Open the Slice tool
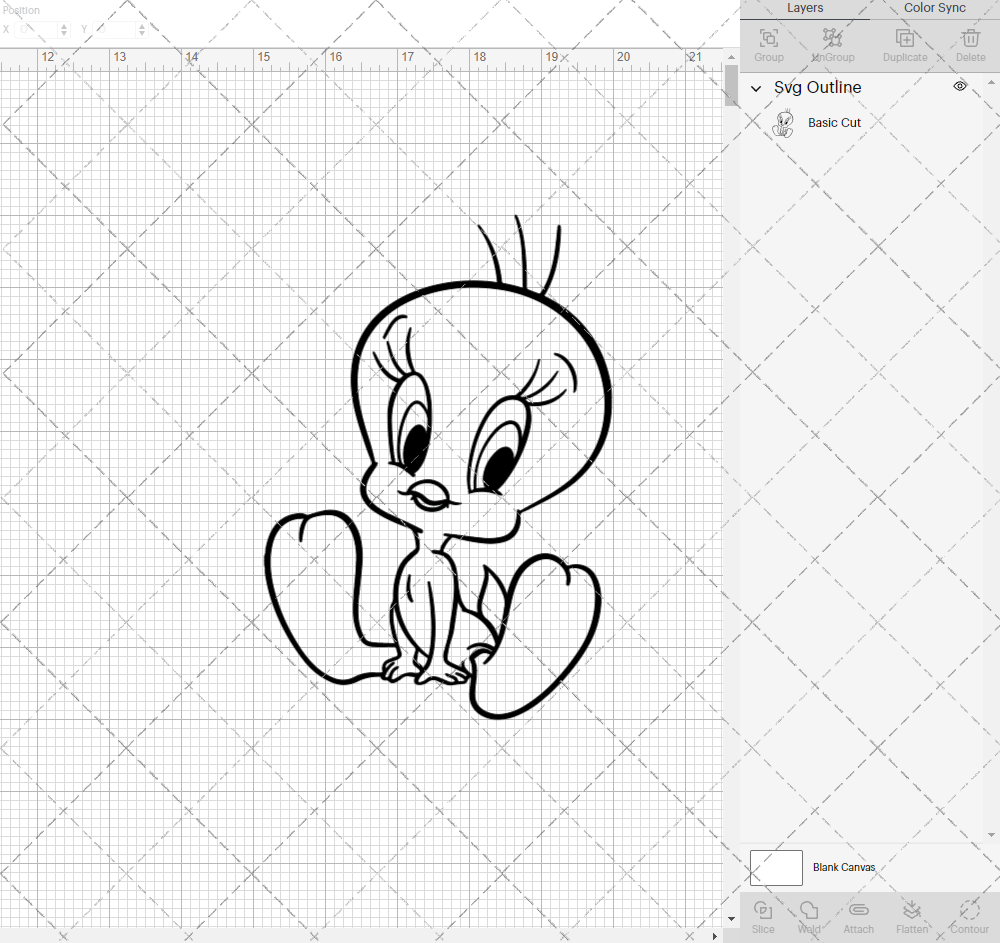The image size is (1000, 943). 763,915
